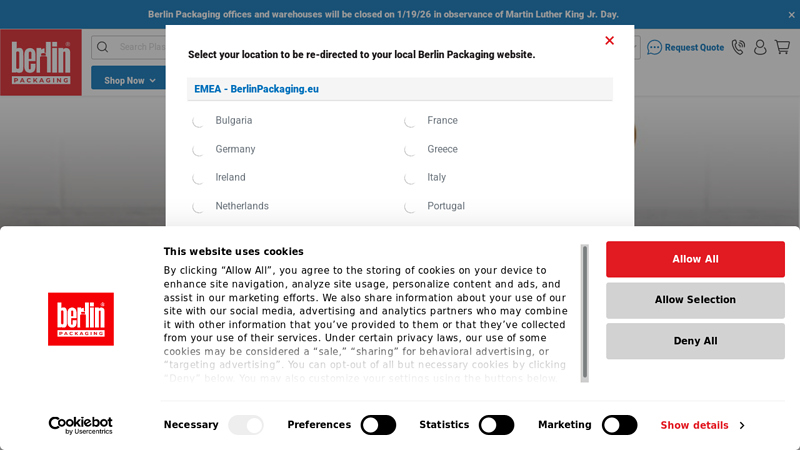
Task: Select the Germany radio option
Action: click(x=198, y=150)
